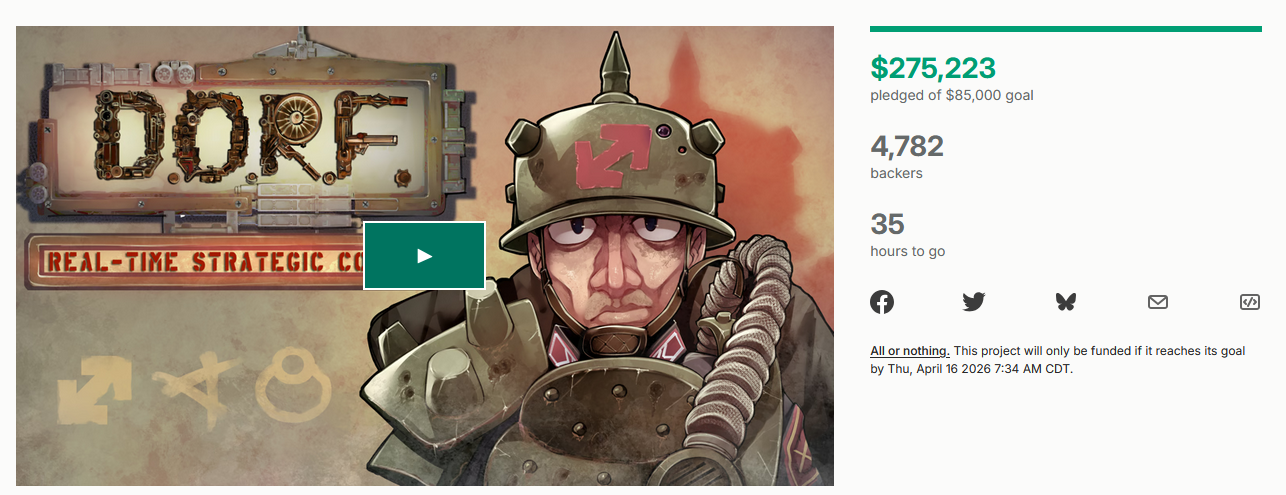Image resolution: width=1286 pixels, height=495 pixels.
Task: Share the project on Facebook
Action: [882, 301]
